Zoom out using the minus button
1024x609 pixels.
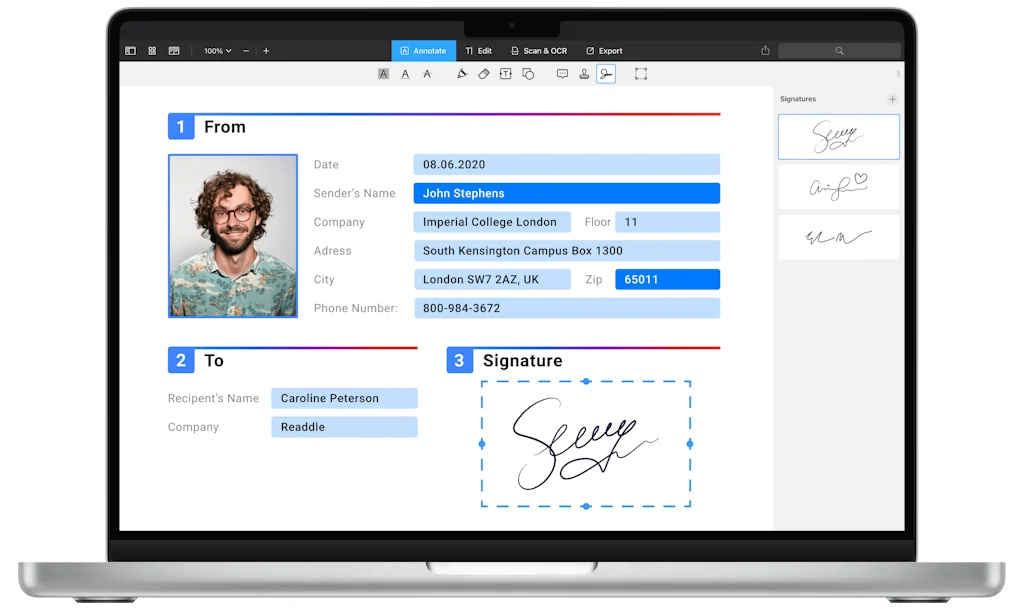point(245,50)
